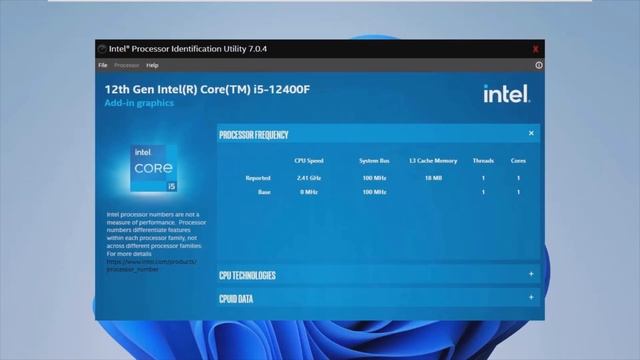Expand the CPUID Data section

tap(531, 298)
